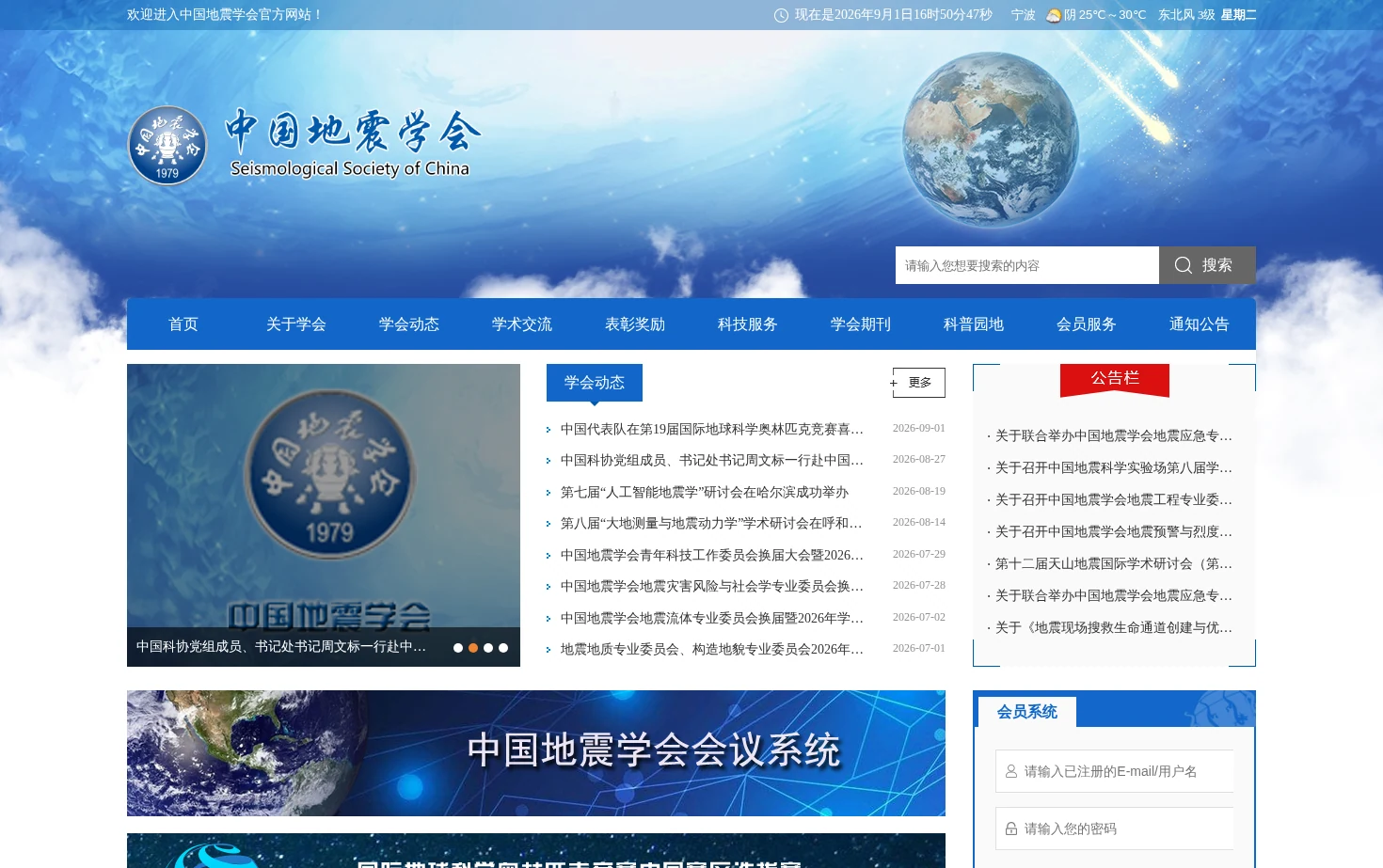Select the second (orange) carousel slide dot
Image resolution: width=1383 pixels, height=868 pixels.
click(473, 648)
